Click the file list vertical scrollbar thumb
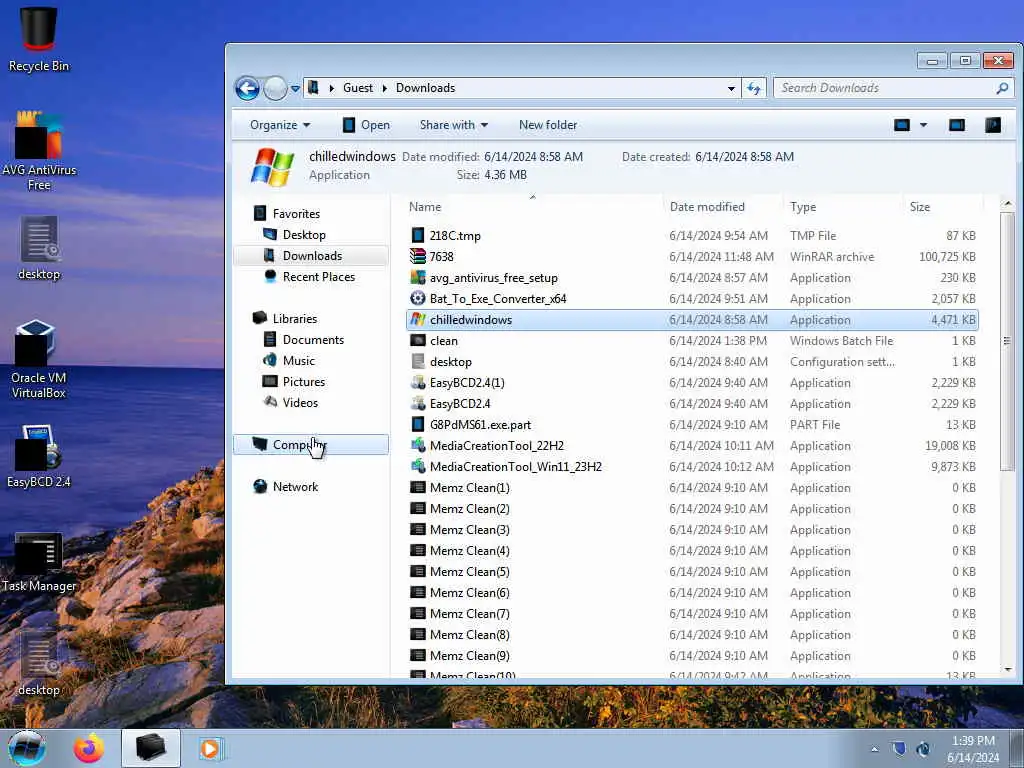Viewport: 1024px width, 768px height. [x=1007, y=340]
